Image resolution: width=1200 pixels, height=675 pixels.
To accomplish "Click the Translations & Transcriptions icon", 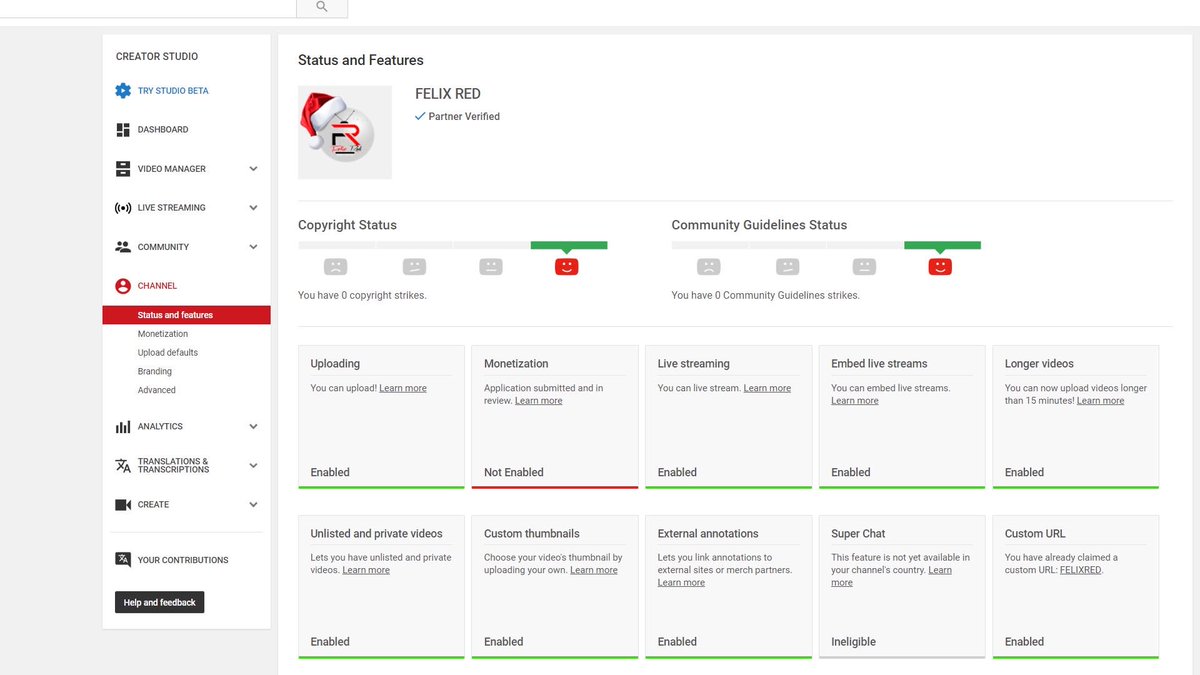I will point(123,466).
